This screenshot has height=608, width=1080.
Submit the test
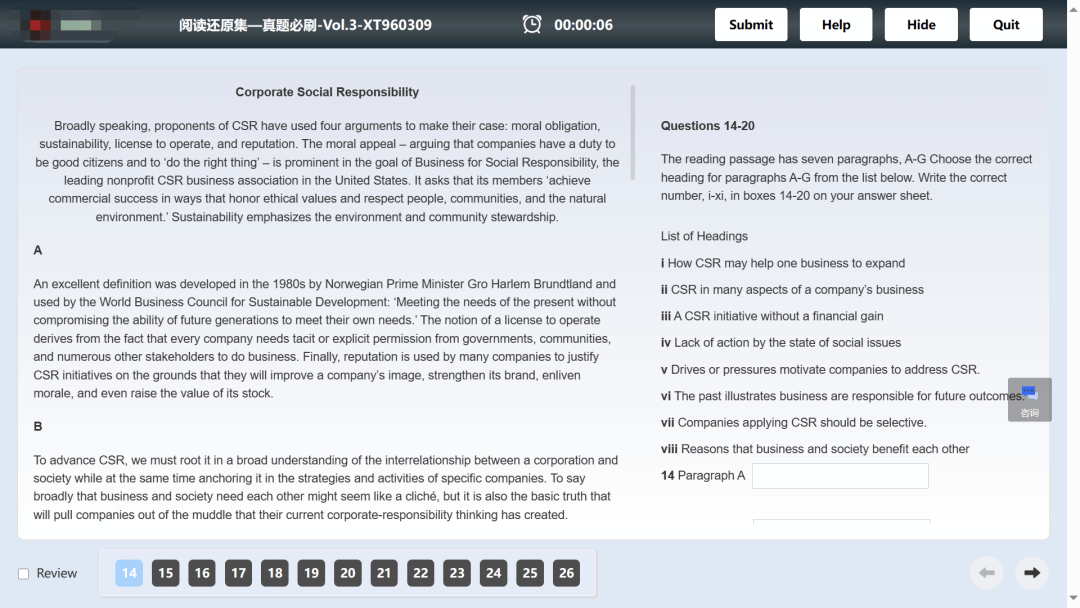click(751, 25)
